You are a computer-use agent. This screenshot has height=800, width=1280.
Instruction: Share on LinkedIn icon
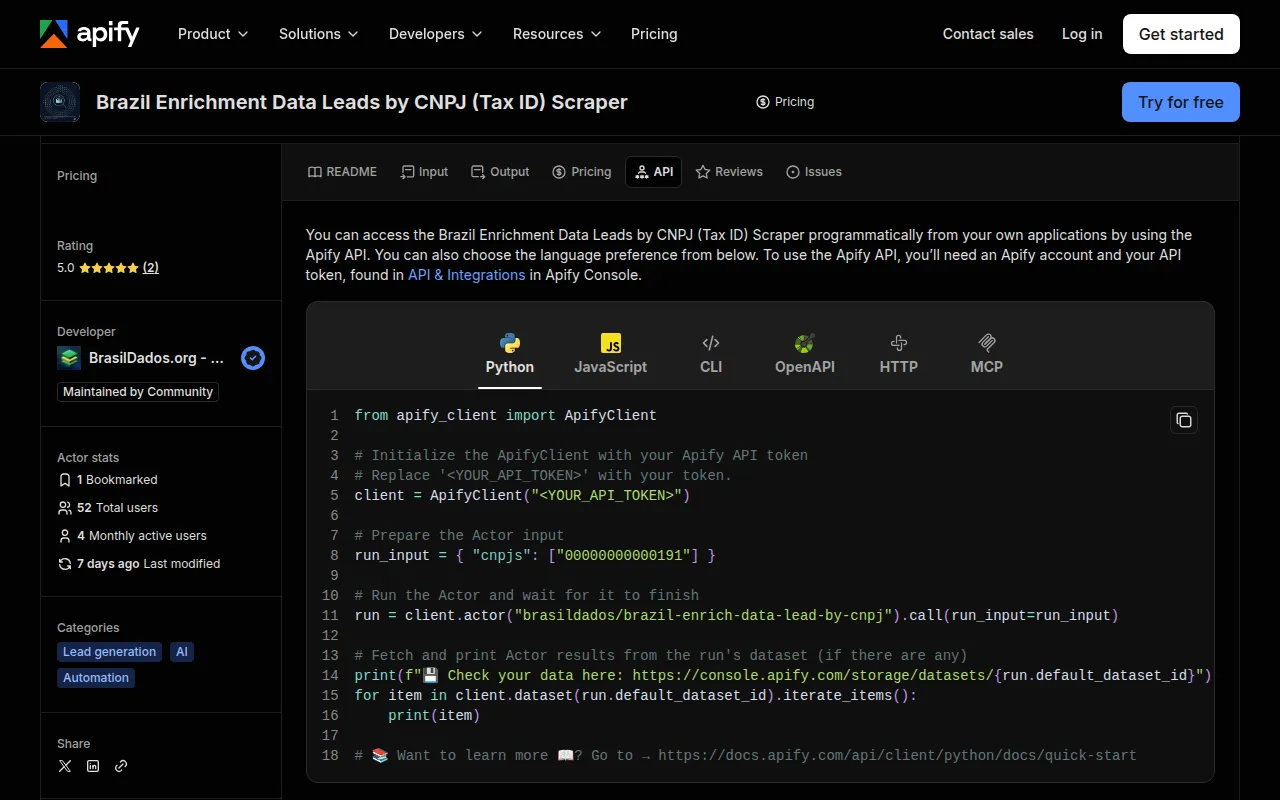93,766
